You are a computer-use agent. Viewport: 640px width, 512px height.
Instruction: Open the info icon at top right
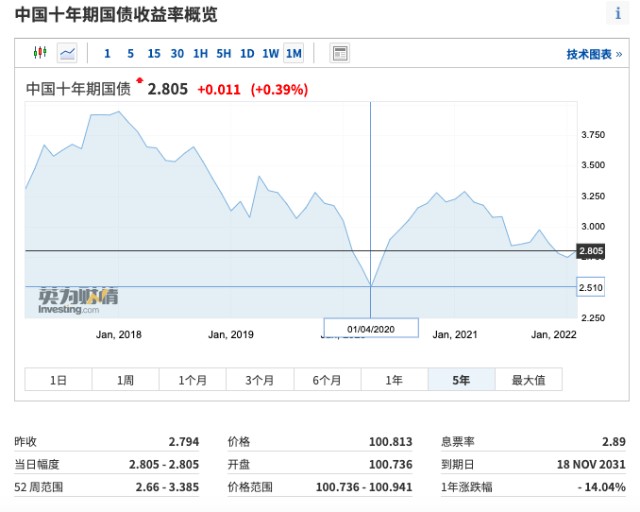(618, 13)
